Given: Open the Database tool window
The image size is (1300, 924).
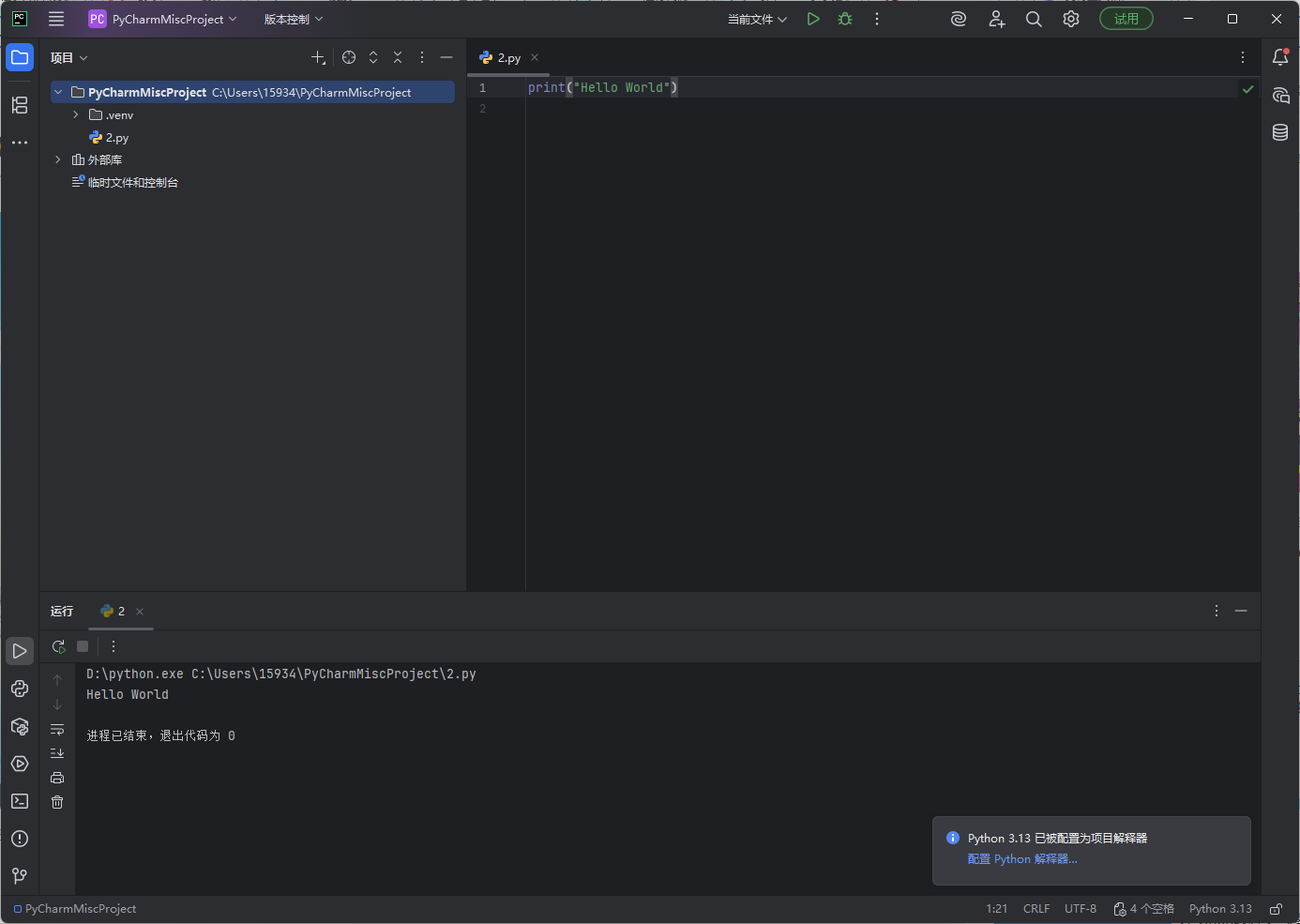Looking at the screenshot, I should coord(1280,132).
